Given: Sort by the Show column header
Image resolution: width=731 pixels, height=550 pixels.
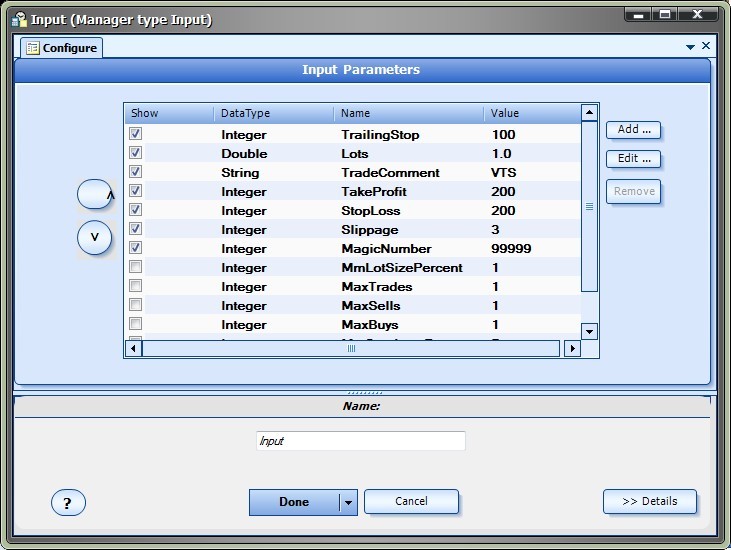Looking at the screenshot, I should click(x=169, y=113).
